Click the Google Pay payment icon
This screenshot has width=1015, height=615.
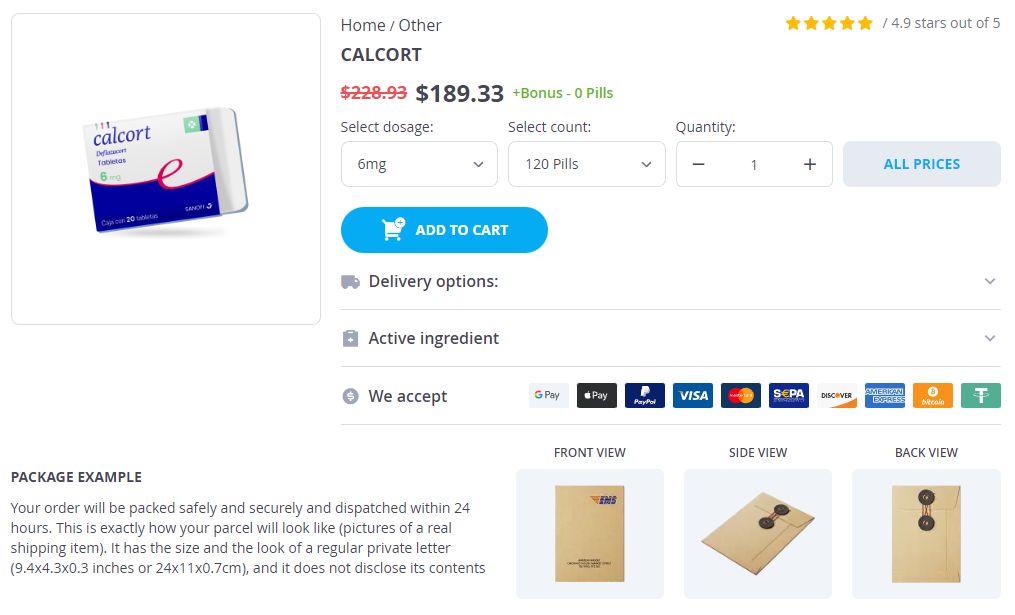click(x=548, y=395)
